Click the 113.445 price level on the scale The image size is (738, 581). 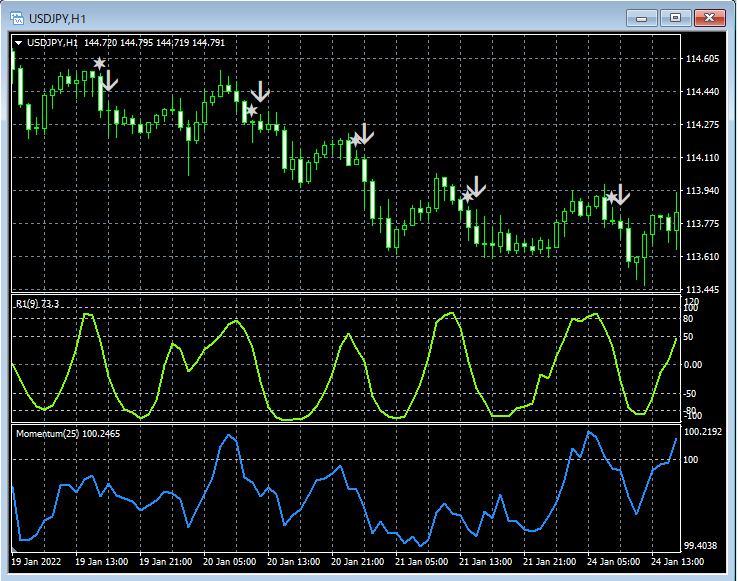tap(704, 290)
